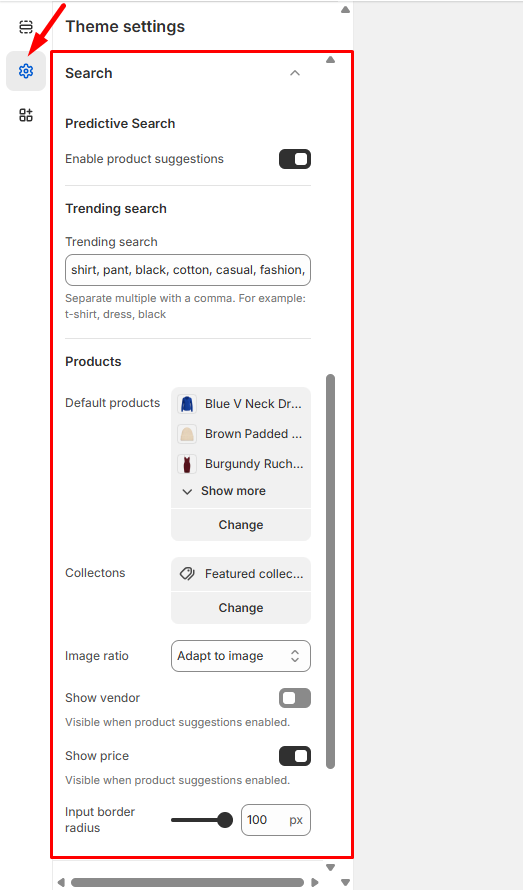Click the Input border radius slider handle
Viewport: 523px width, 890px height.
click(x=225, y=820)
